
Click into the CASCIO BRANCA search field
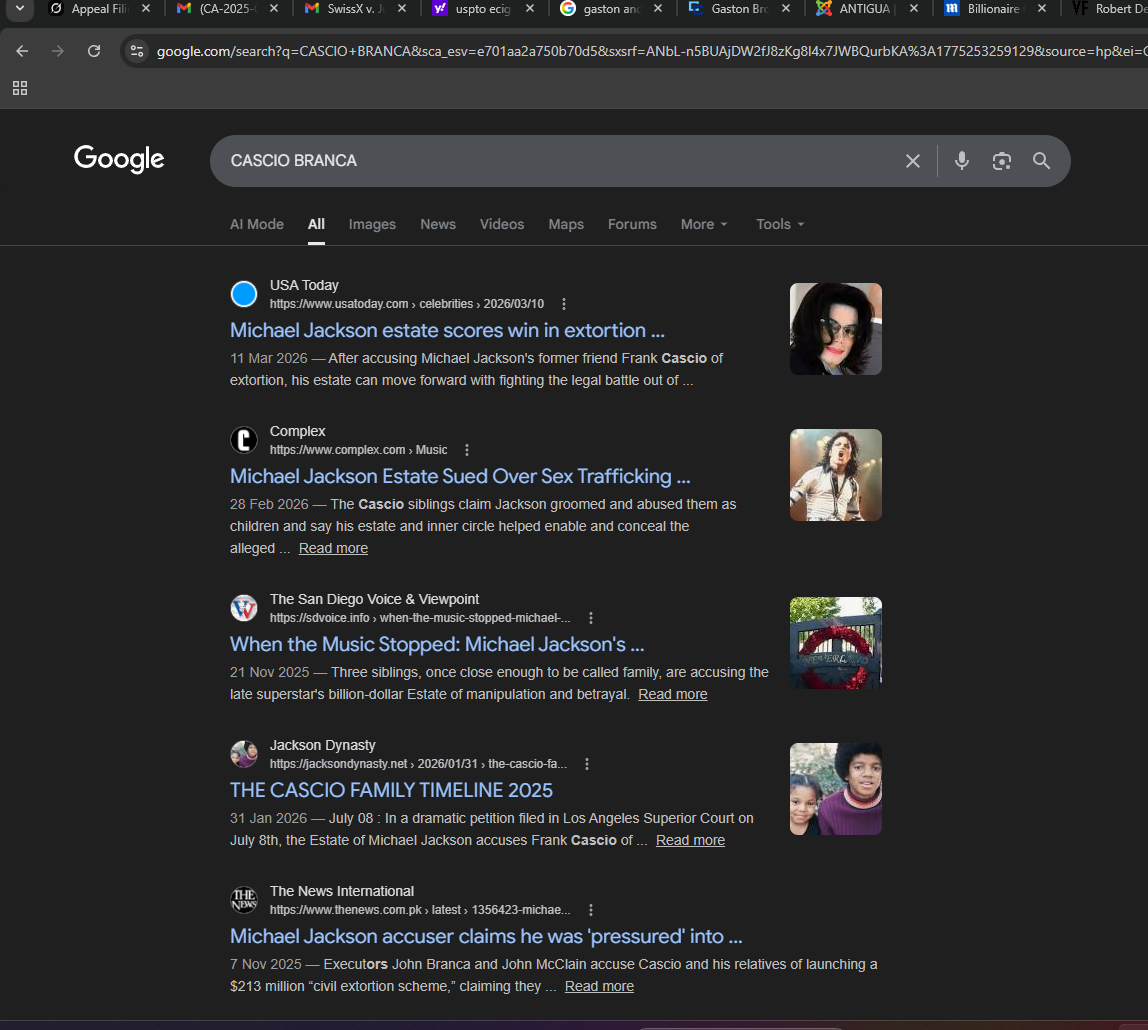tap(550, 161)
